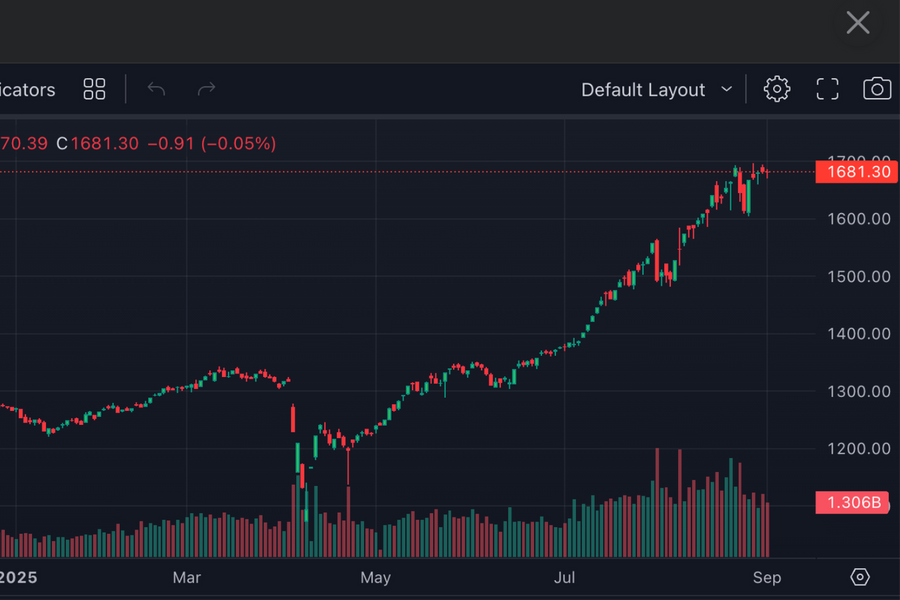Click the Redo arrow icon
This screenshot has height=600, width=900.
pyautogui.click(x=206, y=89)
